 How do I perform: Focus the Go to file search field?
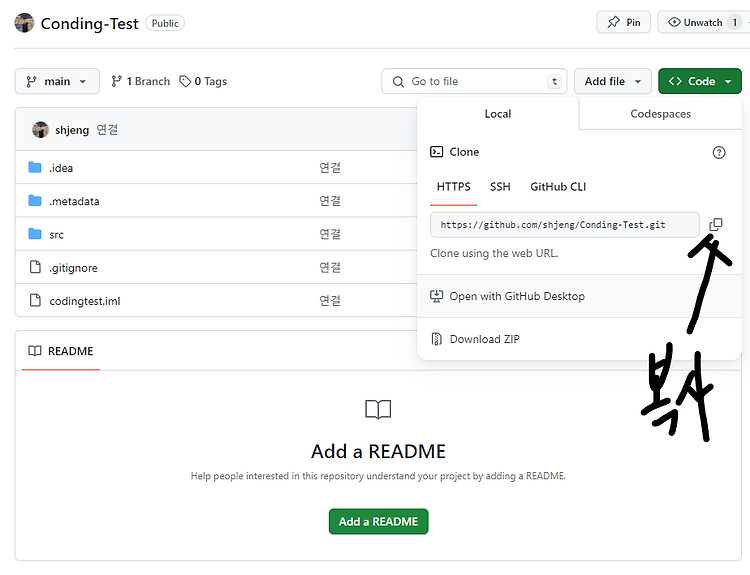(x=474, y=81)
